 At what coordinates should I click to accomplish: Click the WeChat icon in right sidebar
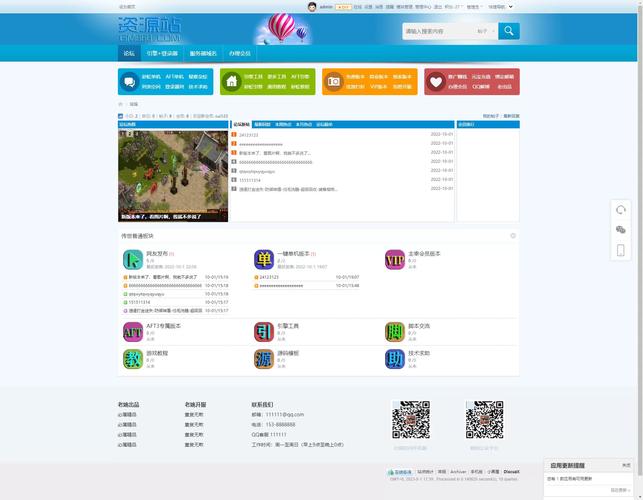tap(621, 230)
